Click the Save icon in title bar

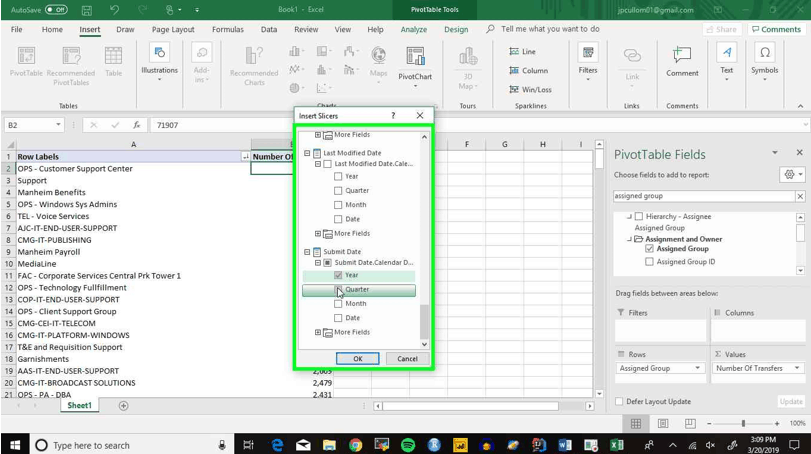[x=86, y=10]
